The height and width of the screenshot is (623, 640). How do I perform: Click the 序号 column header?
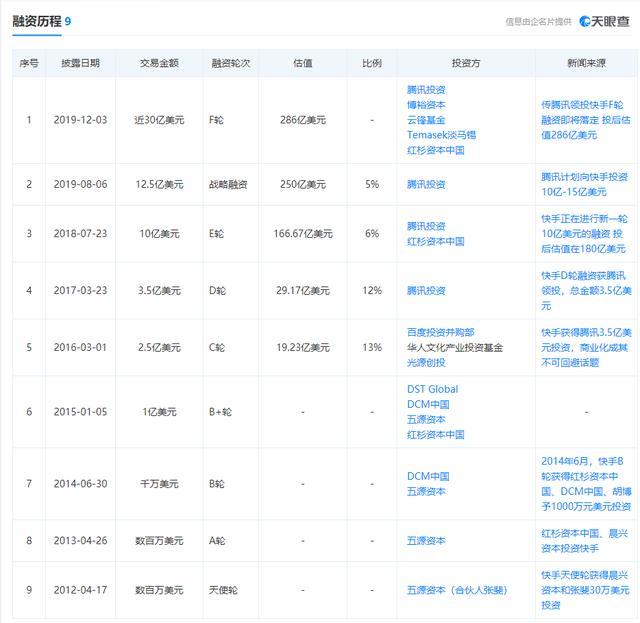(x=29, y=63)
